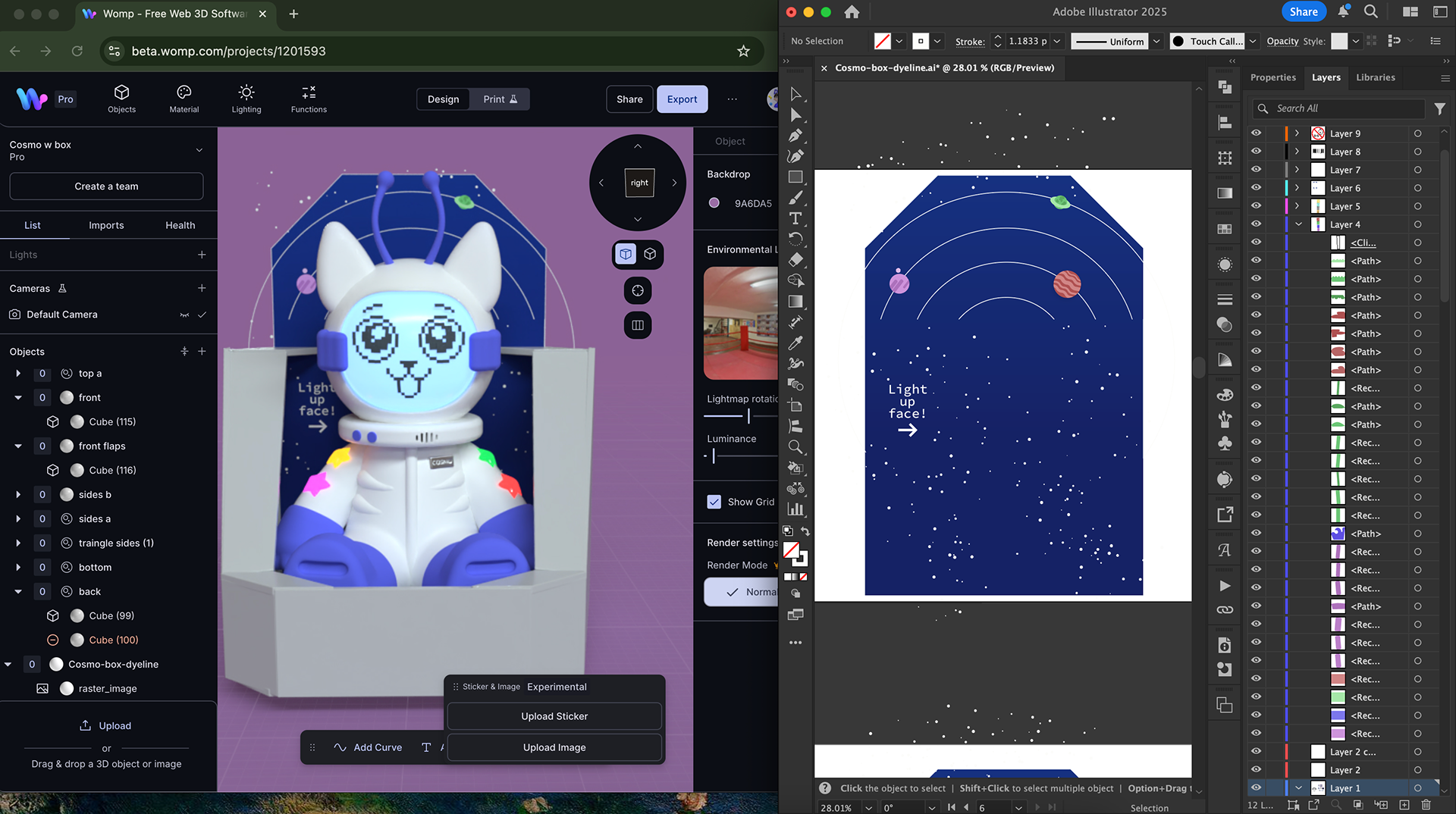Recenter view with Womp target icon

tap(638, 291)
